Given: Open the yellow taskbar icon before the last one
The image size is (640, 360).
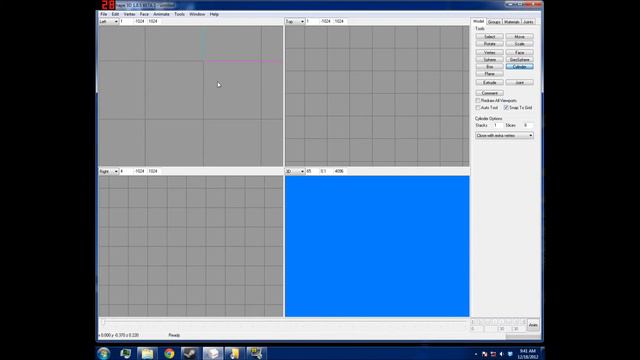Looking at the screenshot, I should point(234,353).
